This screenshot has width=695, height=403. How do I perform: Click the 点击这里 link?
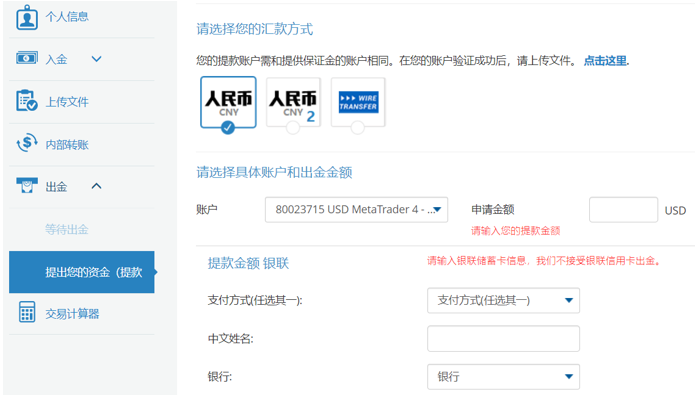(605, 61)
